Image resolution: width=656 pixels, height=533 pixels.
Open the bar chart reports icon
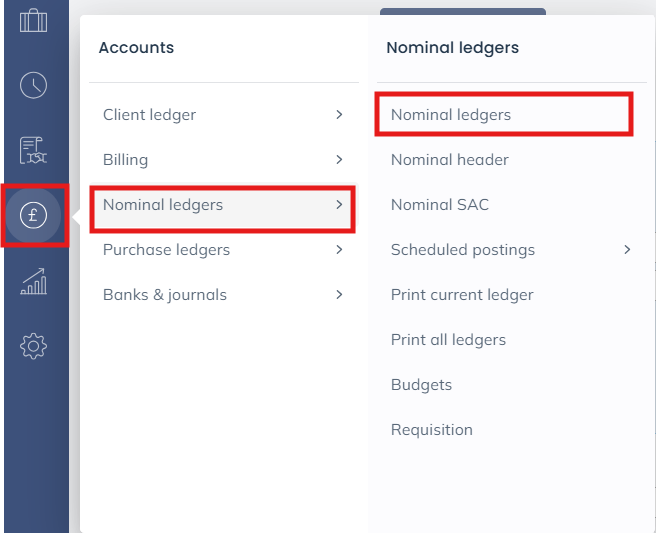pyautogui.click(x=34, y=281)
